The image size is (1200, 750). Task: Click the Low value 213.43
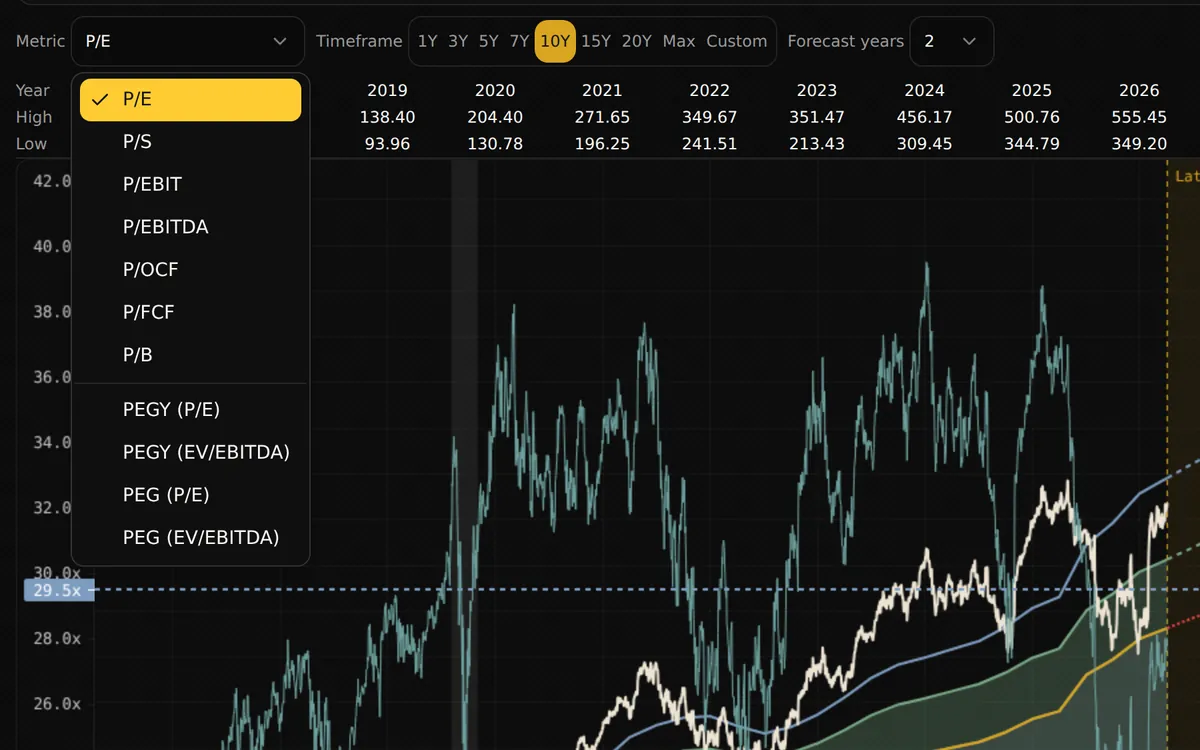(x=817, y=144)
